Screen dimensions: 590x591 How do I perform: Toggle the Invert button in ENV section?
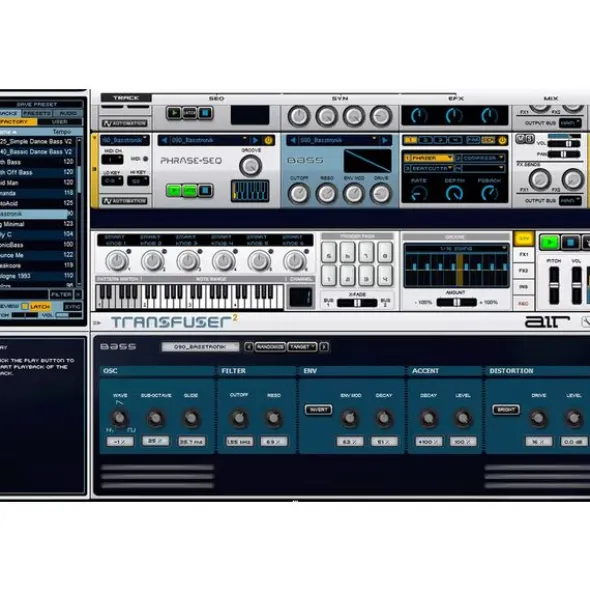(318, 410)
